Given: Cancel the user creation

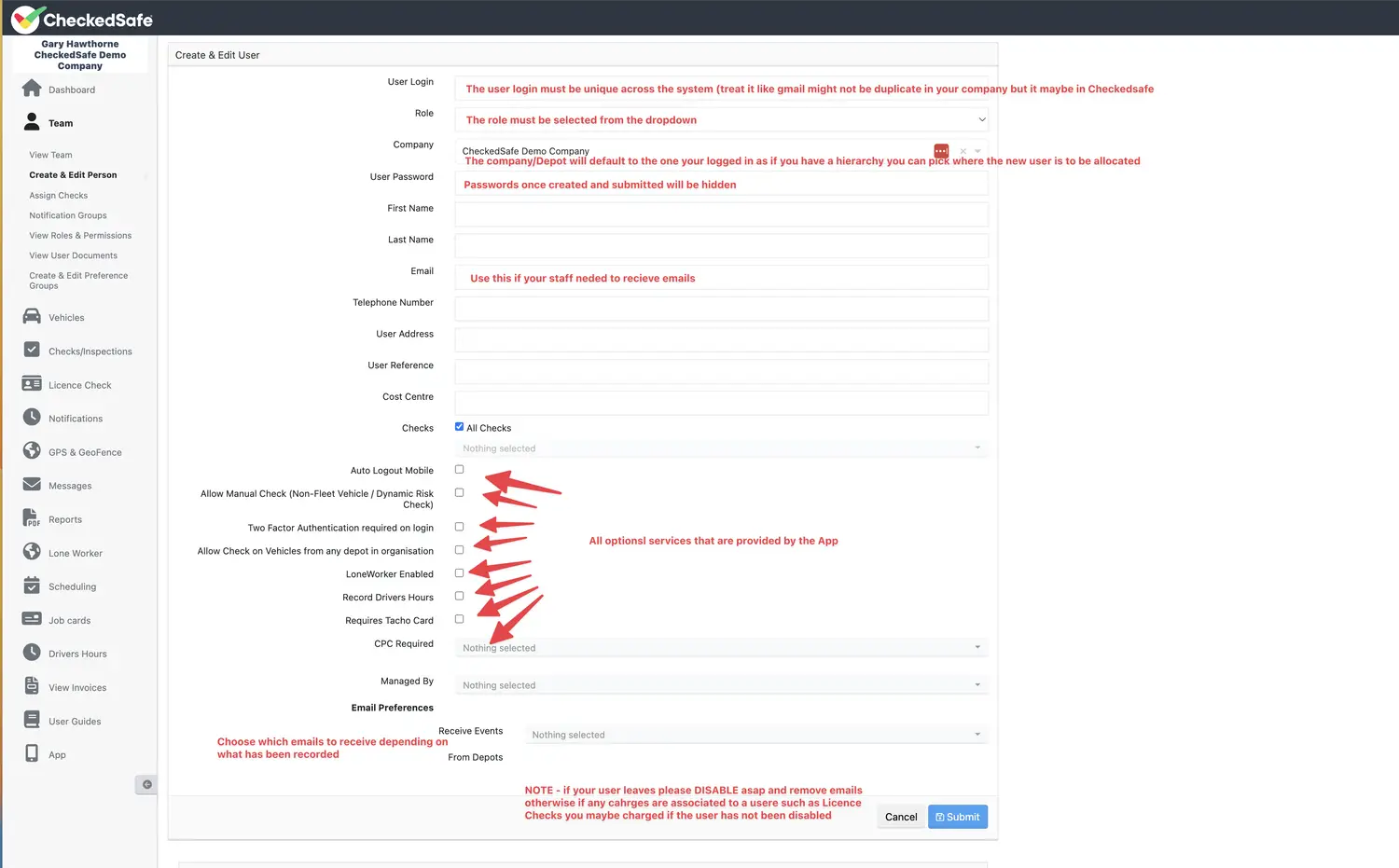Looking at the screenshot, I should 899,817.
